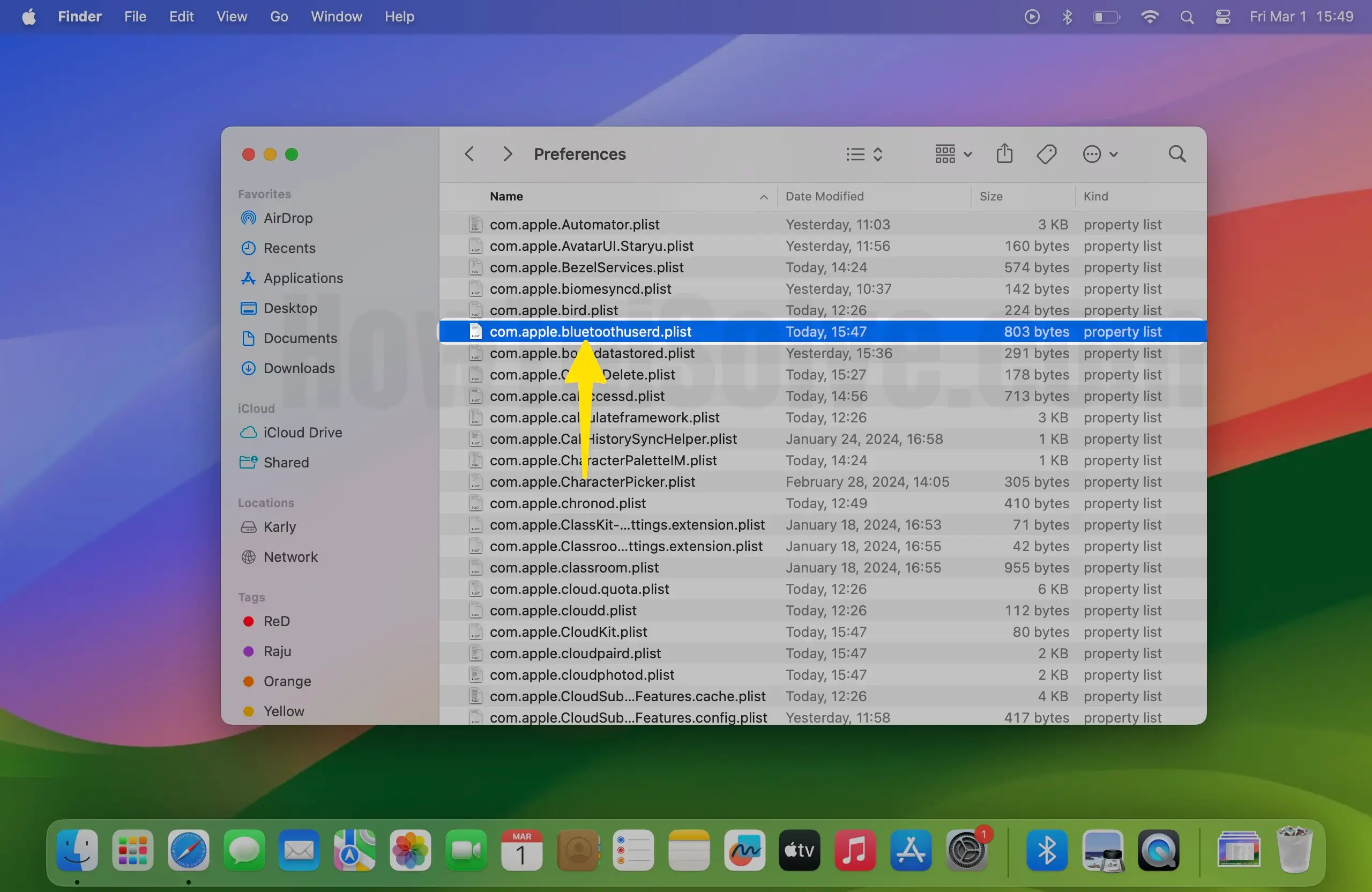Click the Bluetooth status icon in menu bar
The image size is (1372, 892).
click(x=1067, y=17)
